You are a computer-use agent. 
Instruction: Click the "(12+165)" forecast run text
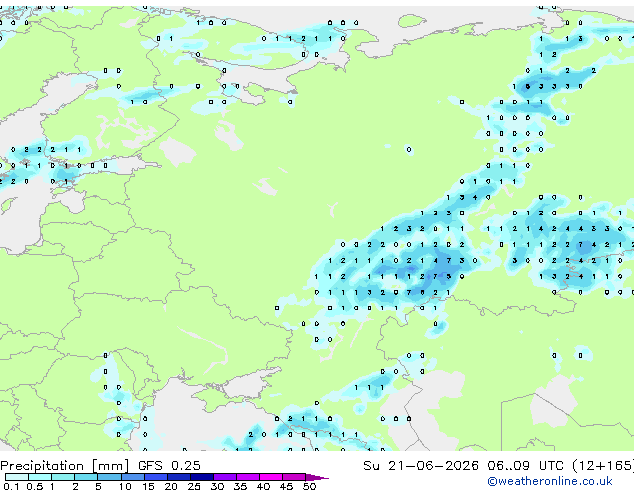tap(604, 466)
